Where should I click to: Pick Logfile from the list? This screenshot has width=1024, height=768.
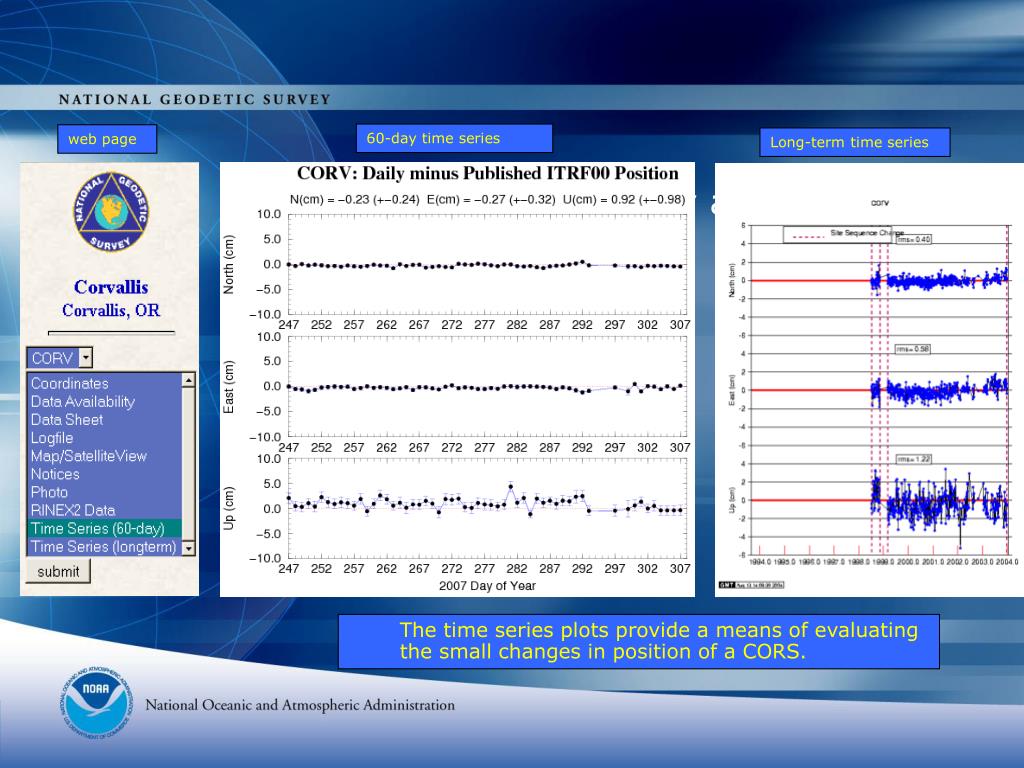point(104,438)
